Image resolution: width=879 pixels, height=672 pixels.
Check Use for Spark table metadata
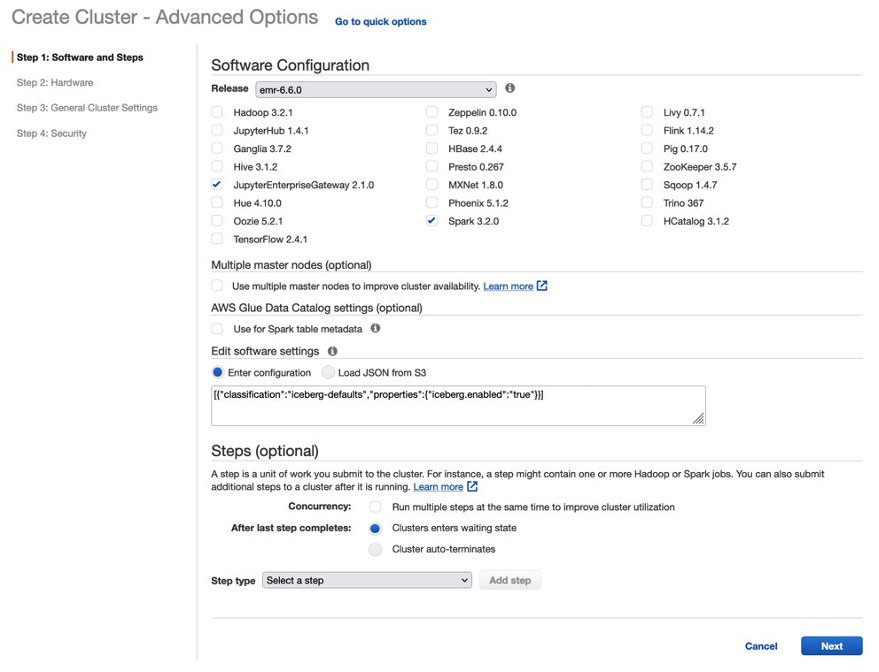[217, 328]
